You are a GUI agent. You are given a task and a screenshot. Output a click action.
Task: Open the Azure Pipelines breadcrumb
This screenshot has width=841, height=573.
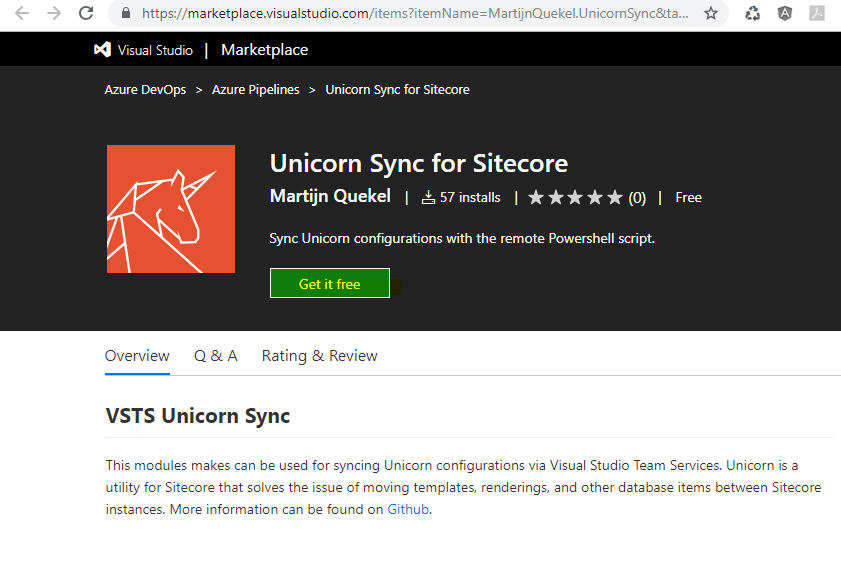(x=255, y=90)
